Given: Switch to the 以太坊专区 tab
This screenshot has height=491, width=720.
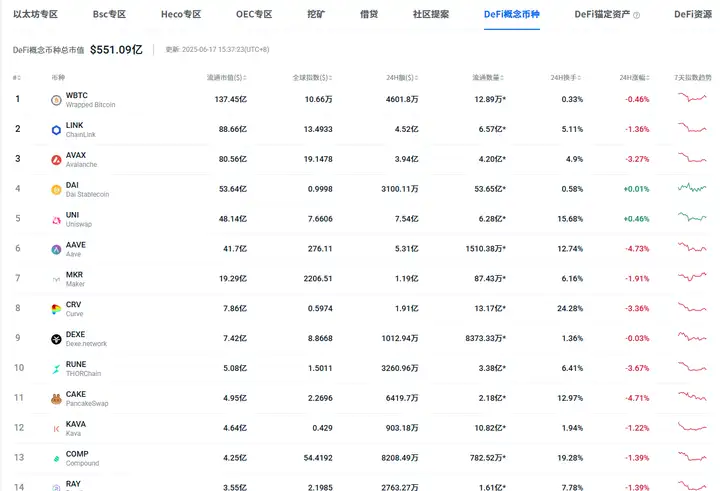Looking at the screenshot, I should coord(35,14).
